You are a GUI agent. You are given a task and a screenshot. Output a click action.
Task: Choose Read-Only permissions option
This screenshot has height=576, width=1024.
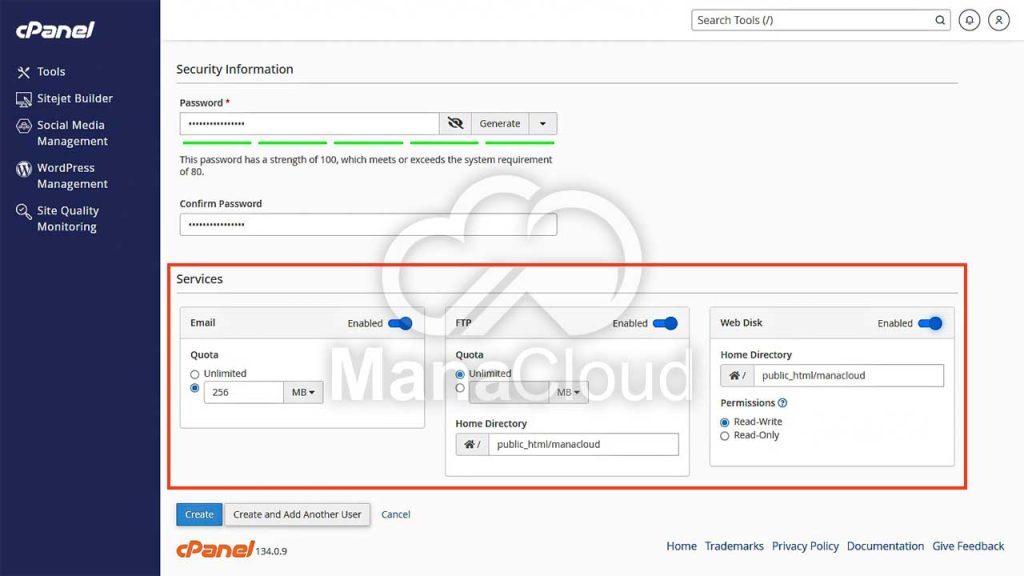tap(725, 436)
